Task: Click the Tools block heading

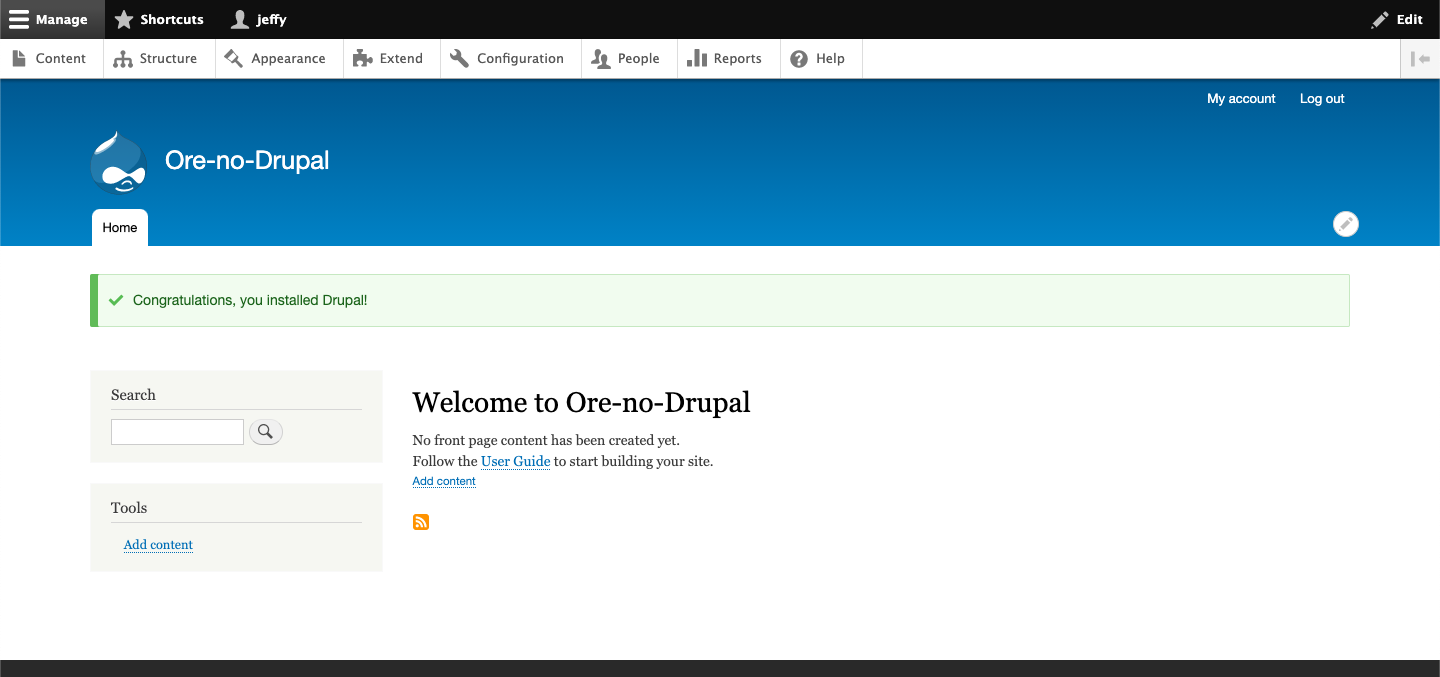Action: click(129, 508)
